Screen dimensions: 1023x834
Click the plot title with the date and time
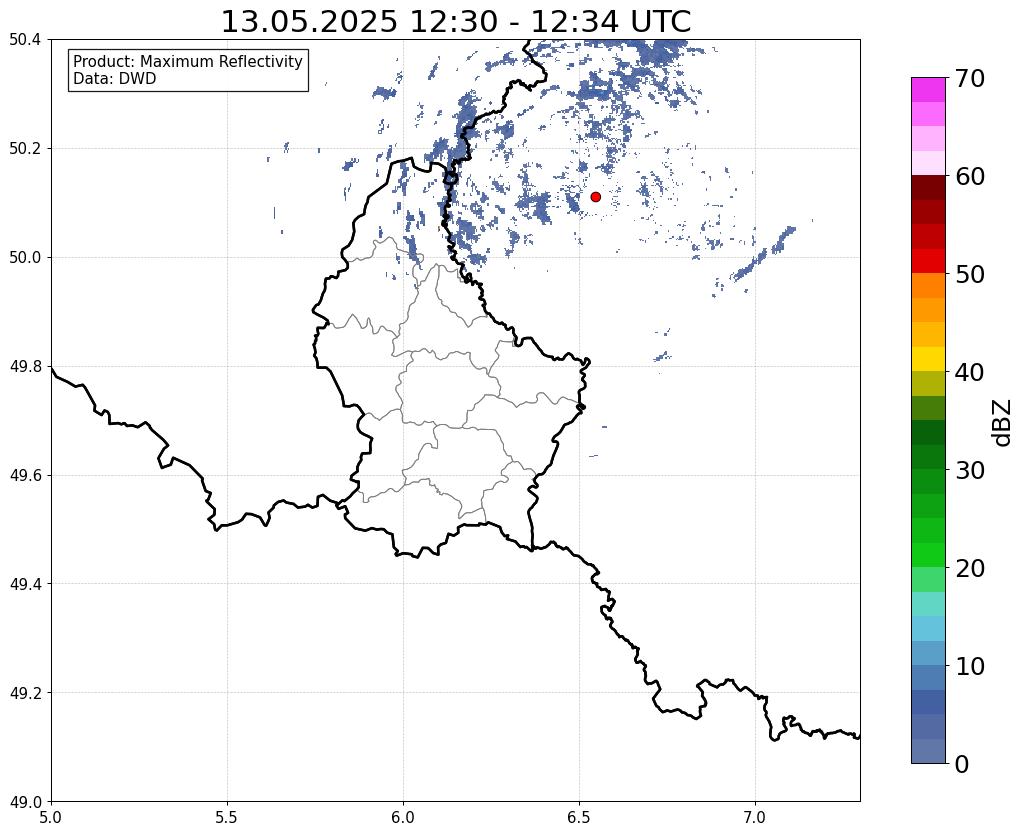pos(455,22)
